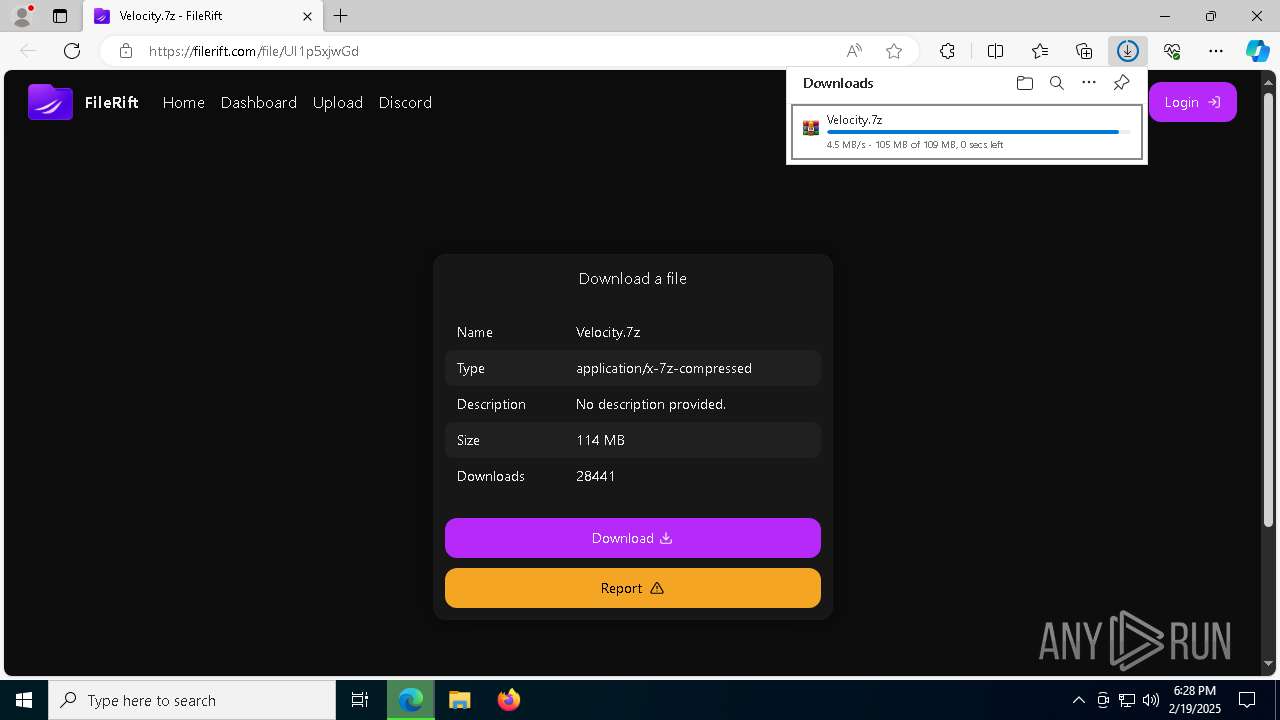Image resolution: width=1280 pixels, height=720 pixels.
Task: Open File Explorer from taskbar
Action: click(459, 700)
